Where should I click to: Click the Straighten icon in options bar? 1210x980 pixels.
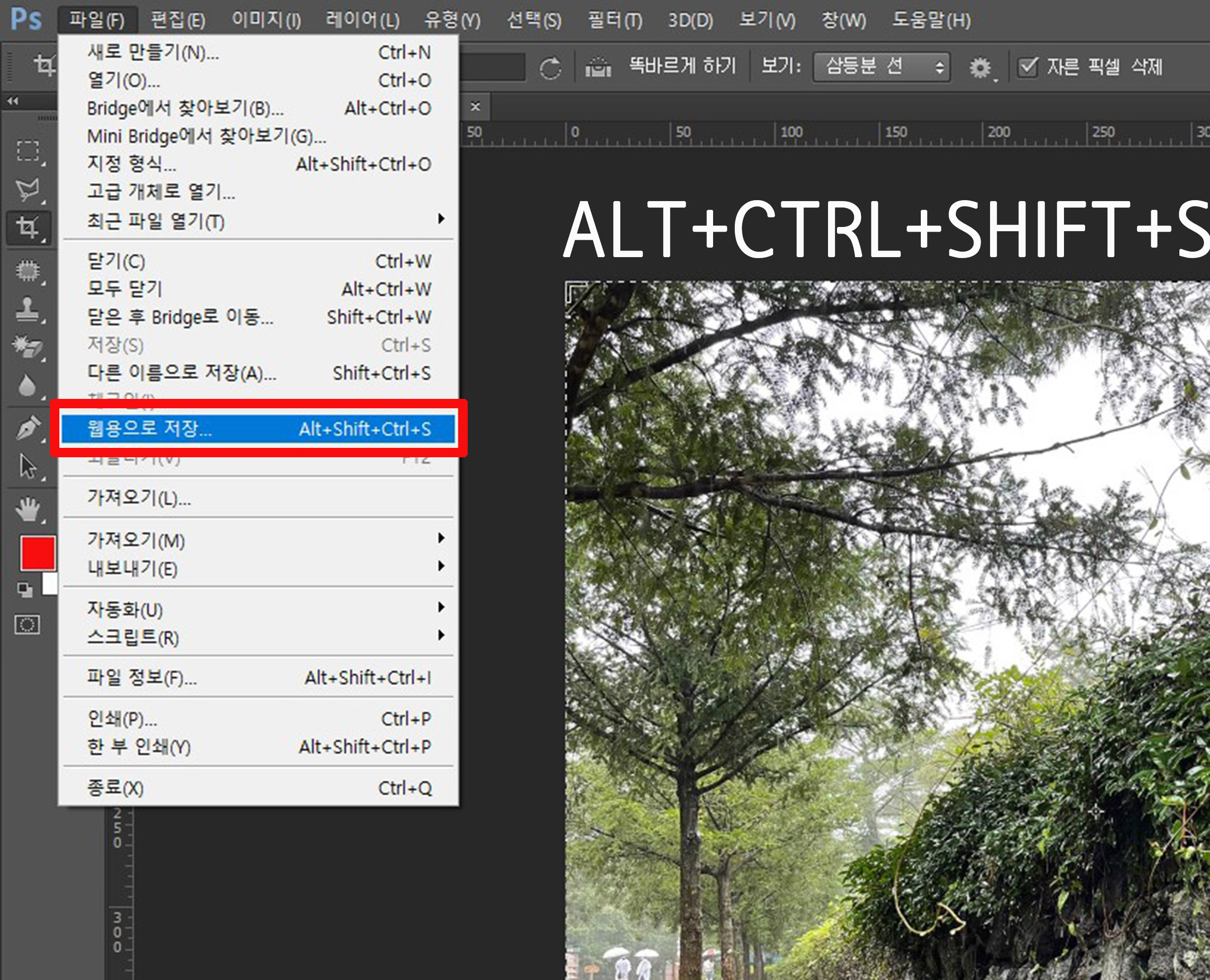click(598, 67)
